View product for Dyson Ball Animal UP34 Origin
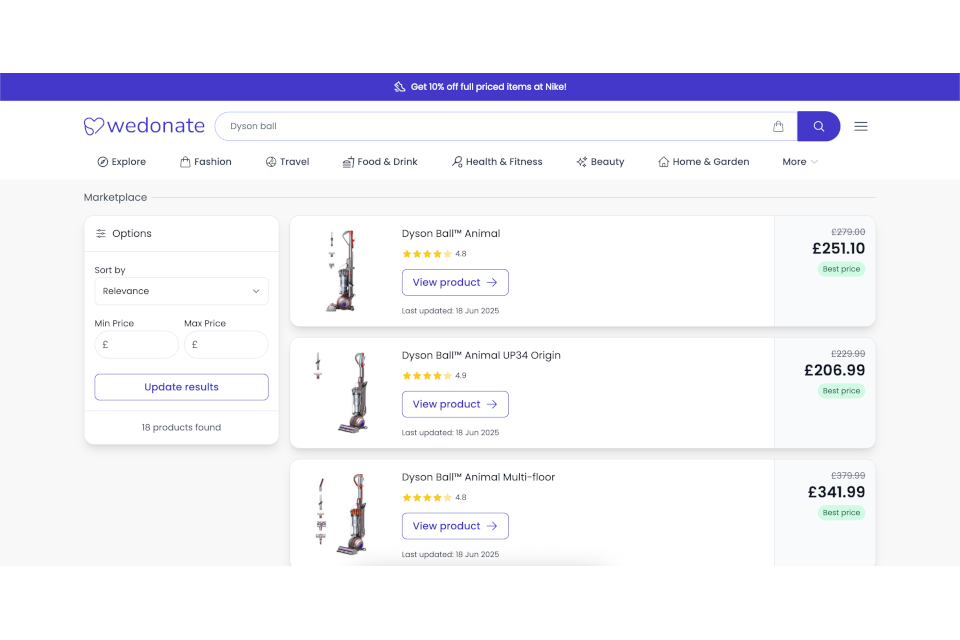This screenshot has width=960, height=640. pyautogui.click(x=455, y=404)
